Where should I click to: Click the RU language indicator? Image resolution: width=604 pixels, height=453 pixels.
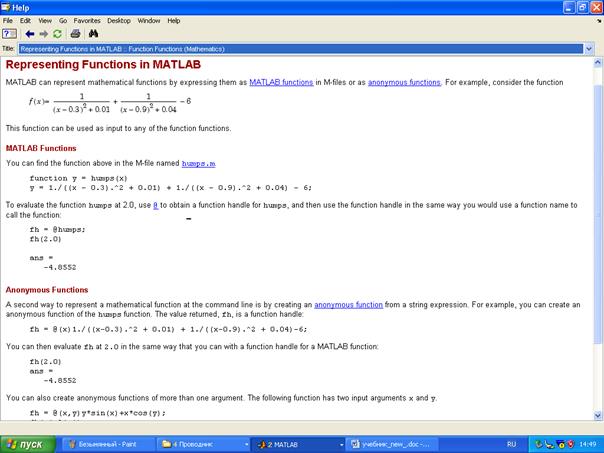tap(512, 445)
